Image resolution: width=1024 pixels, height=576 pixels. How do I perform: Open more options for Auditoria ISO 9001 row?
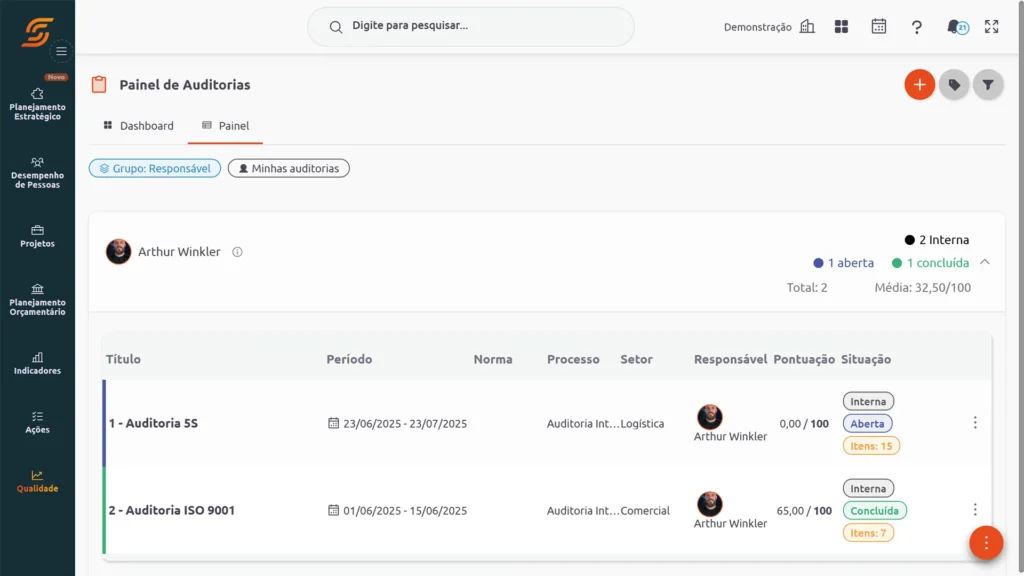tap(975, 509)
